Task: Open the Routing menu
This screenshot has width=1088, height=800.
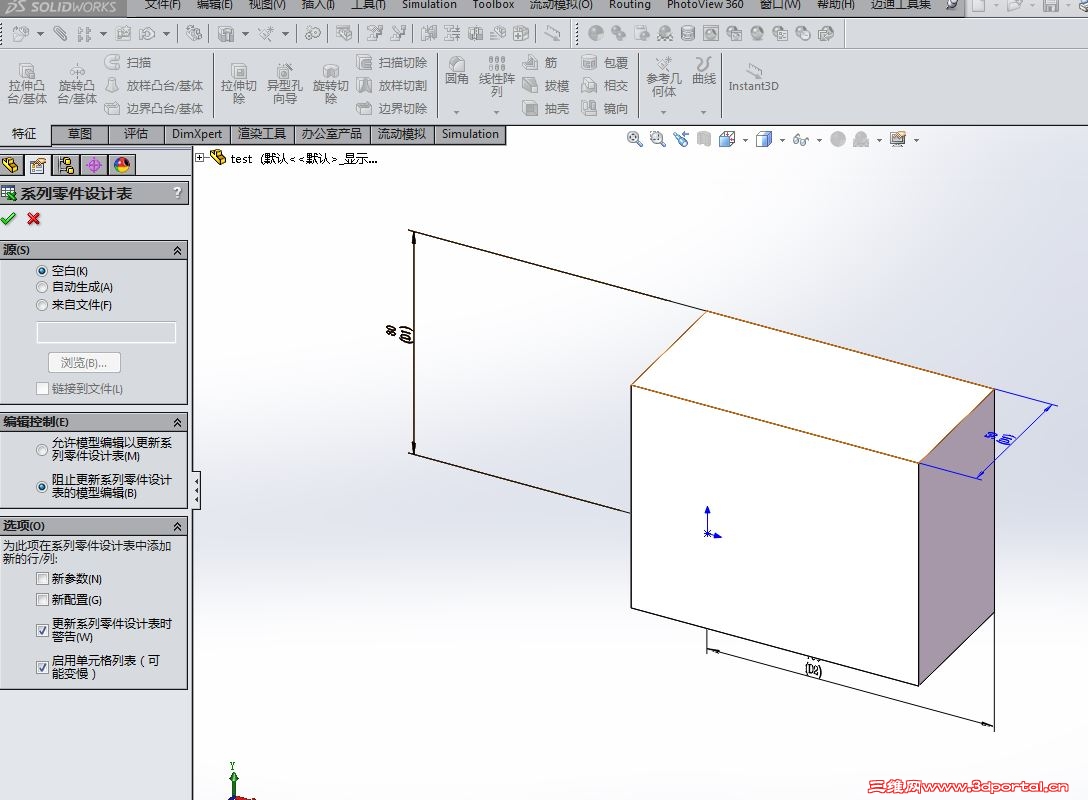Action: point(630,5)
